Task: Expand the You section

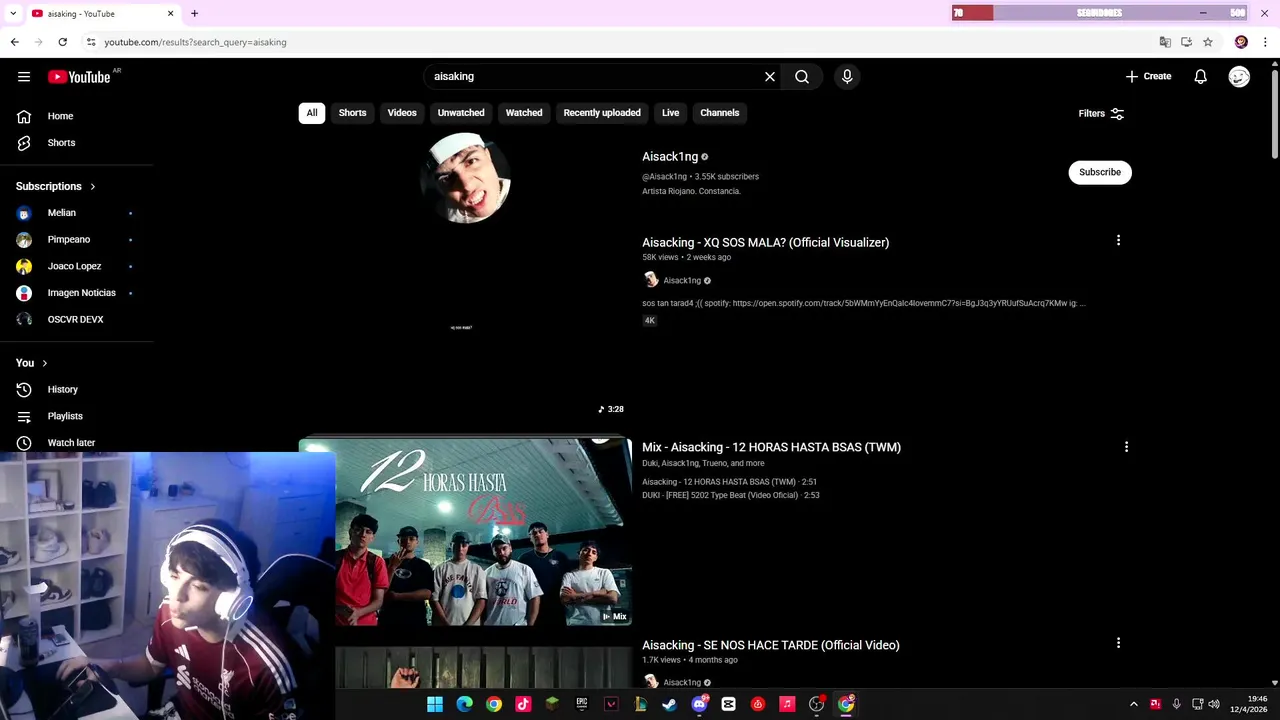Action: pyautogui.click(x=31, y=363)
